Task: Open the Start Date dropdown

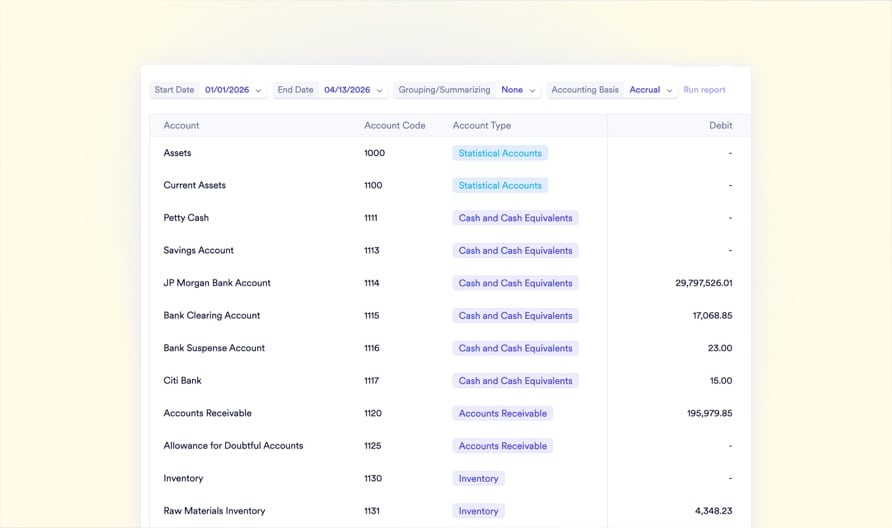Action: tap(208, 90)
